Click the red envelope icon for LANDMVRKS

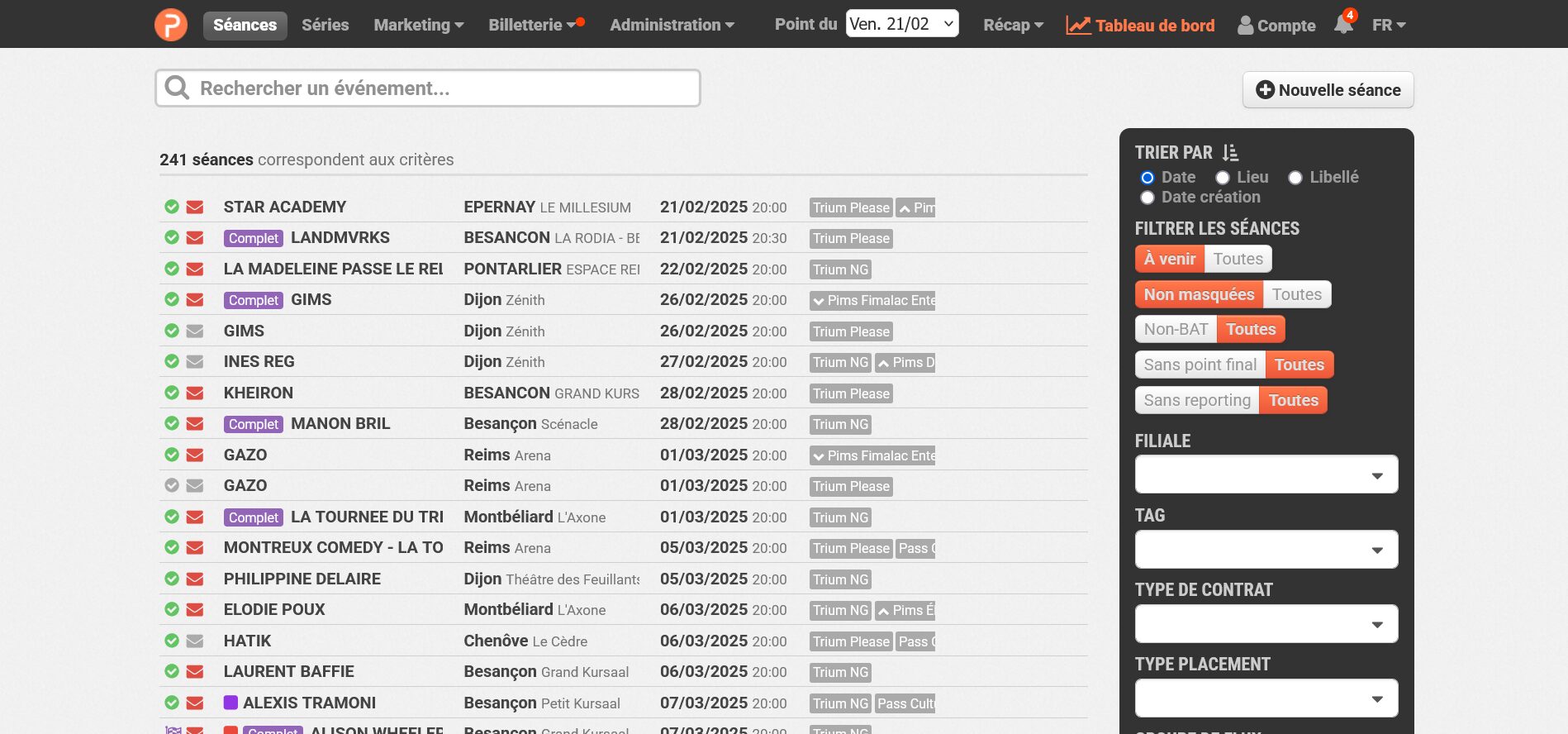[x=195, y=238]
